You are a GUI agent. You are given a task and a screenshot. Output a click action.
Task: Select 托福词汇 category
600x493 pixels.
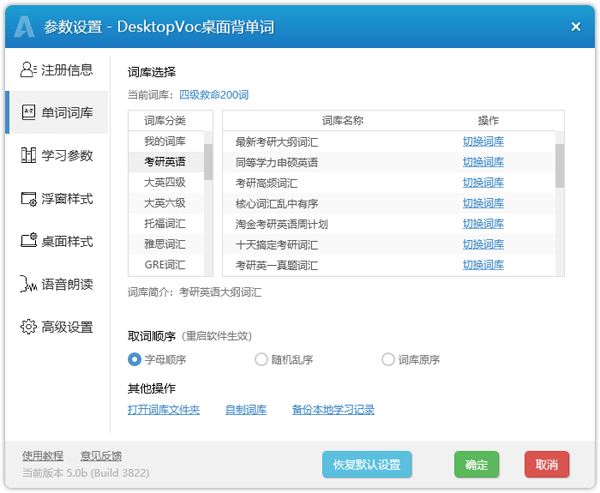point(166,224)
